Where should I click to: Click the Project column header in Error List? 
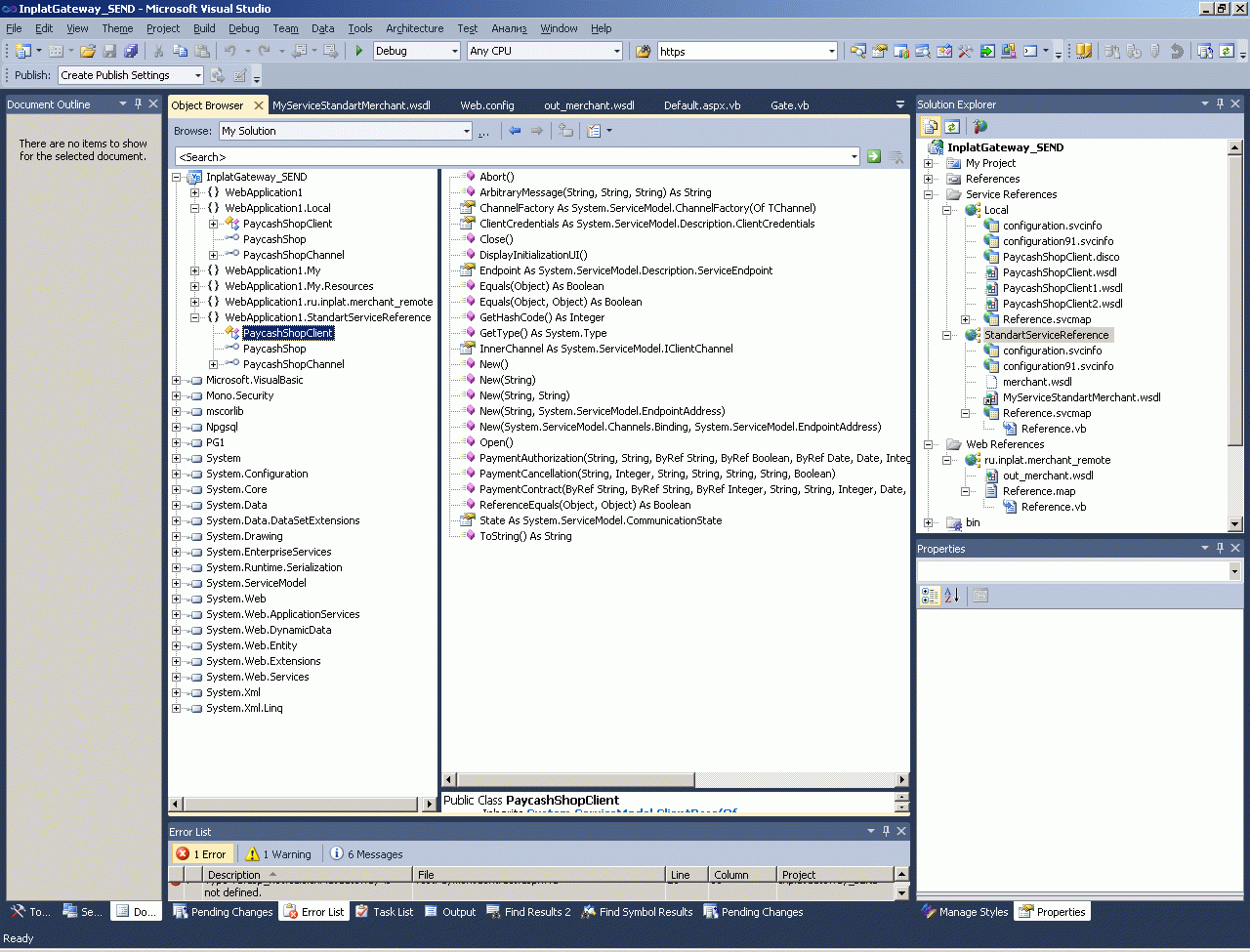pos(835,875)
